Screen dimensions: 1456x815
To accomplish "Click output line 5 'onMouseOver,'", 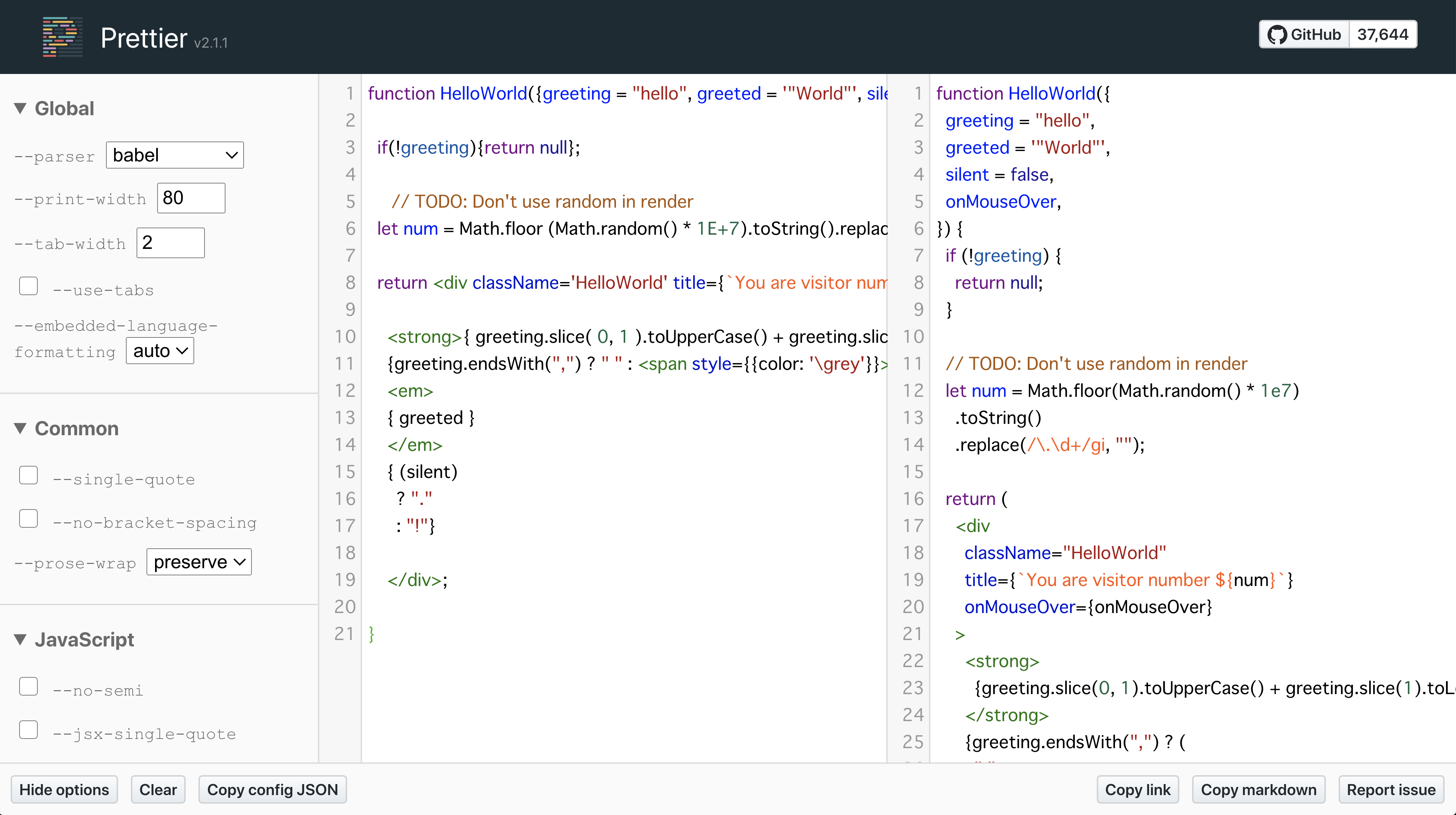I will click(x=1003, y=202).
